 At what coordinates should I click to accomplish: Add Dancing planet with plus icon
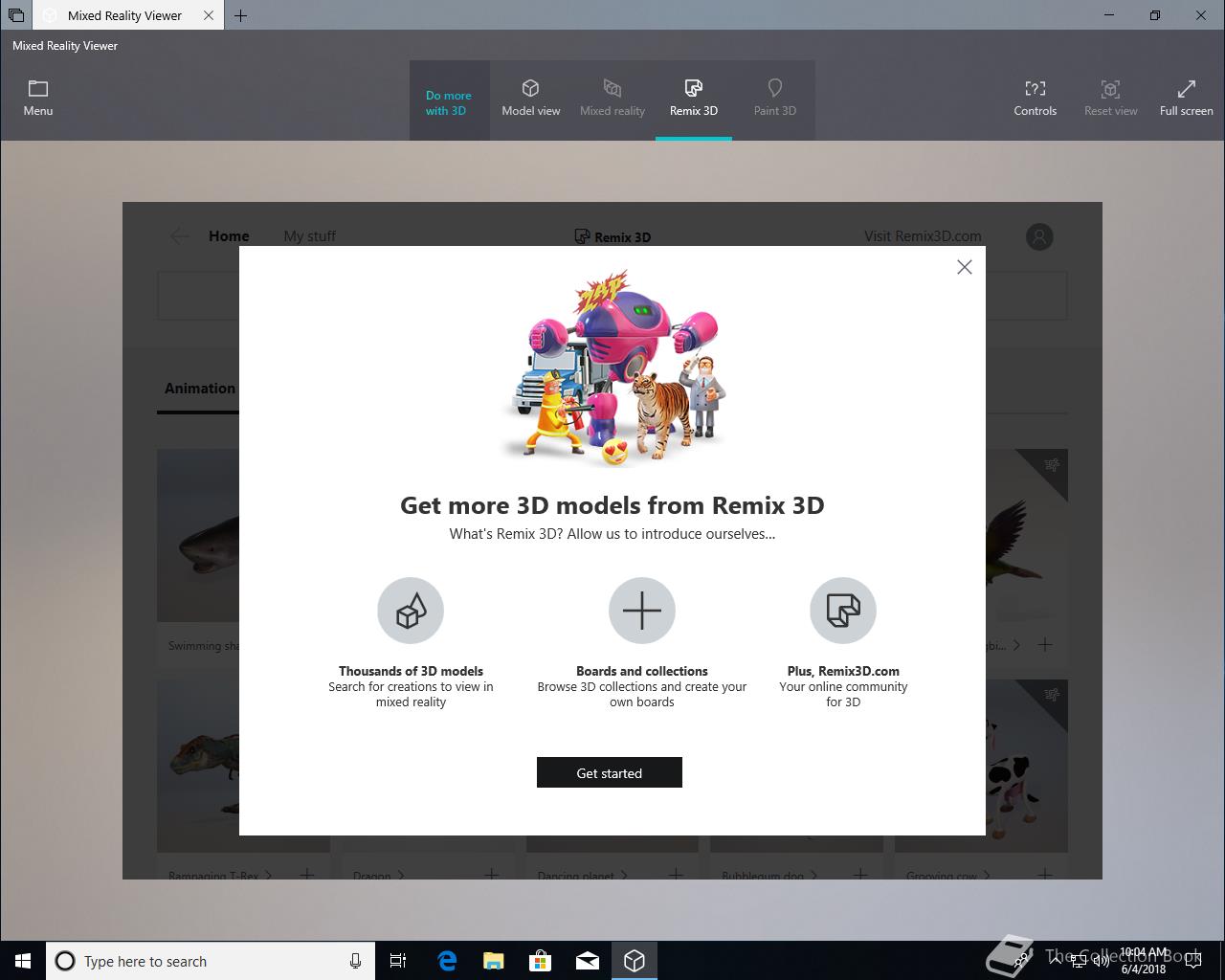click(x=676, y=875)
